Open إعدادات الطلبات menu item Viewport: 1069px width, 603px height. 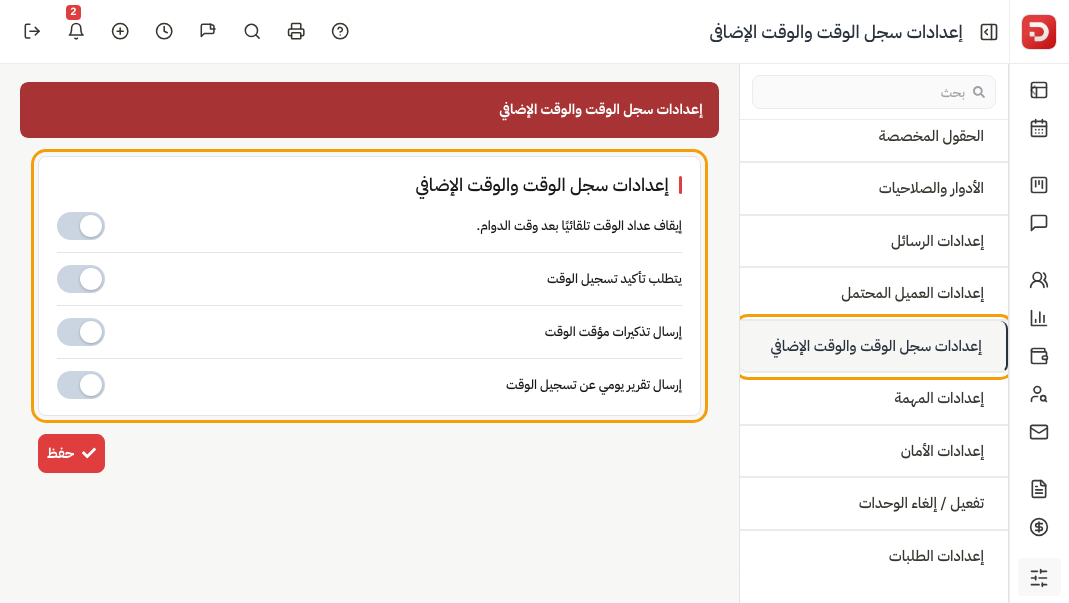pyautogui.click(x=873, y=557)
